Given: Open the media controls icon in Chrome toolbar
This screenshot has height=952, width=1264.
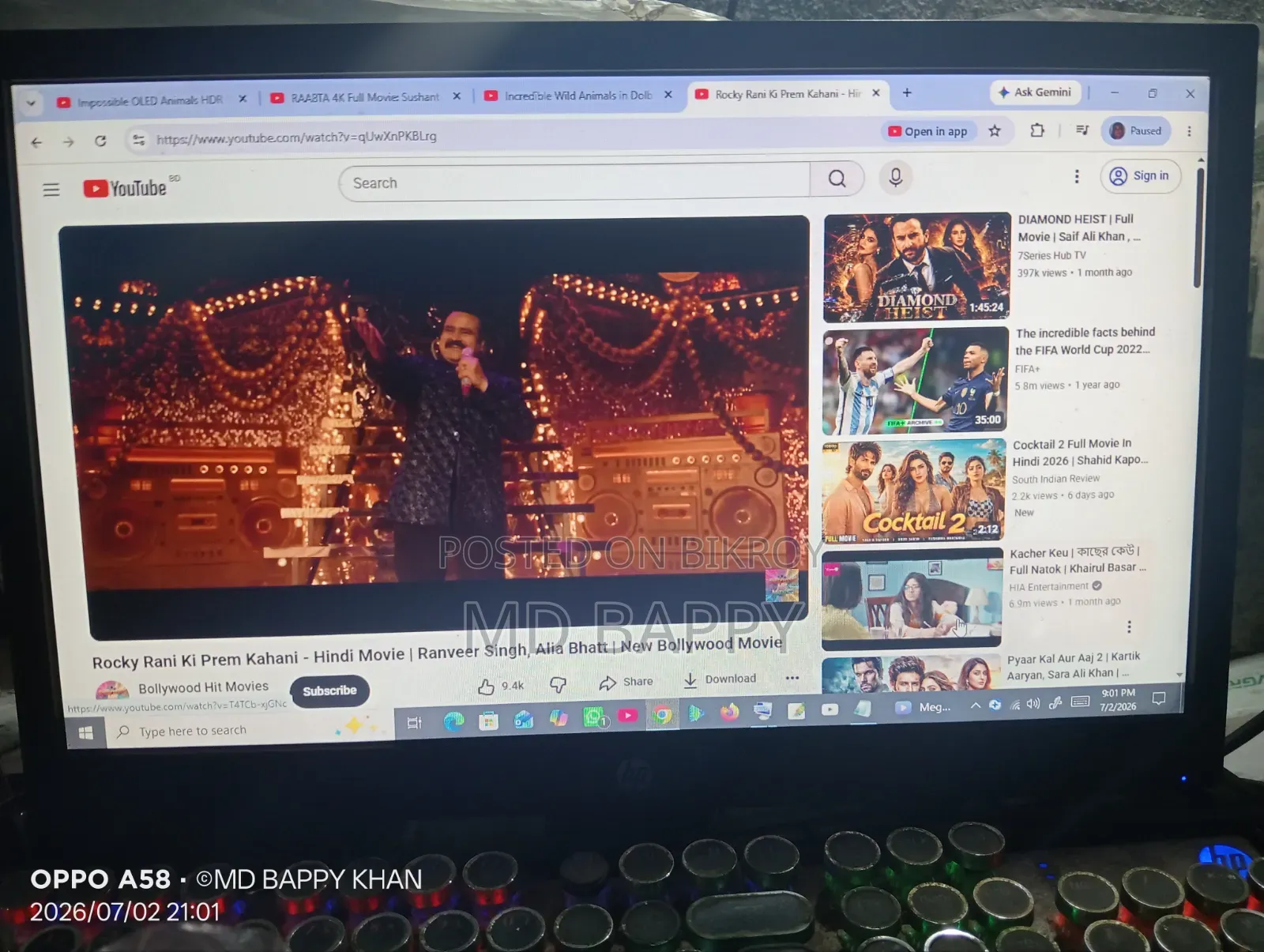Looking at the screenshot, I should (1082, 130).
